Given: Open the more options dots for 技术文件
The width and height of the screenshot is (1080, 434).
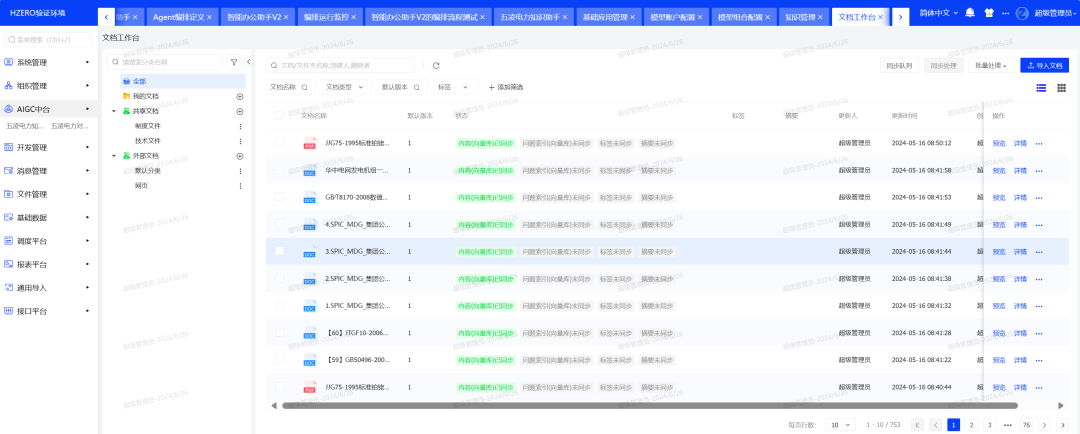Looking at the screenshot, I should (x=240, y=141).
